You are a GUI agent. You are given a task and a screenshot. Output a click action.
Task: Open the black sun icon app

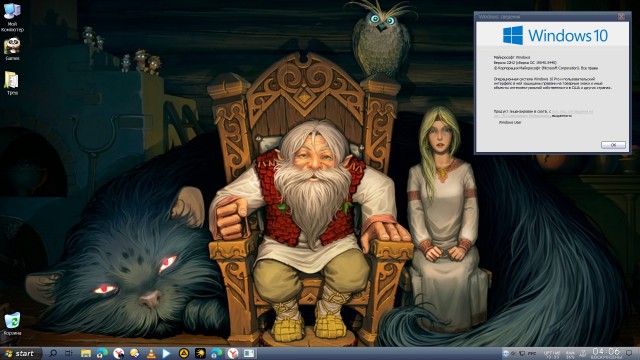[200, 353]
